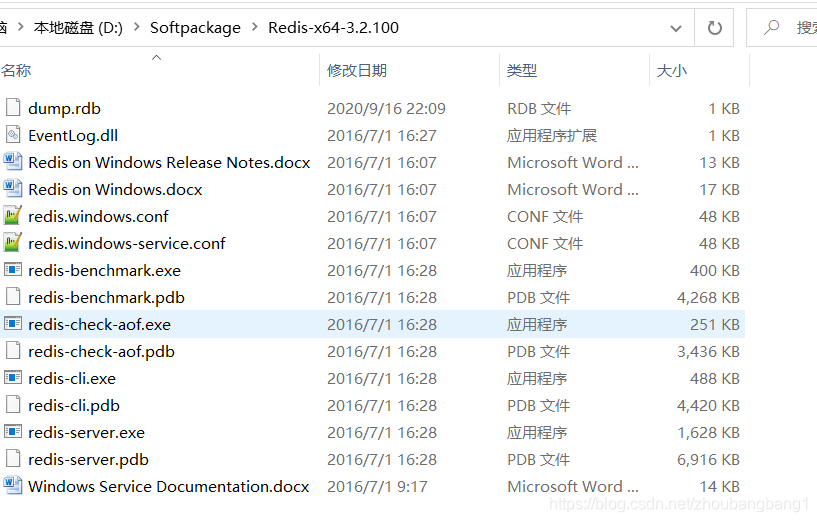The image size is (817, 522).
Task: Click the 251 KB size value
Action: pyautogui.click(x=715, y=325)
